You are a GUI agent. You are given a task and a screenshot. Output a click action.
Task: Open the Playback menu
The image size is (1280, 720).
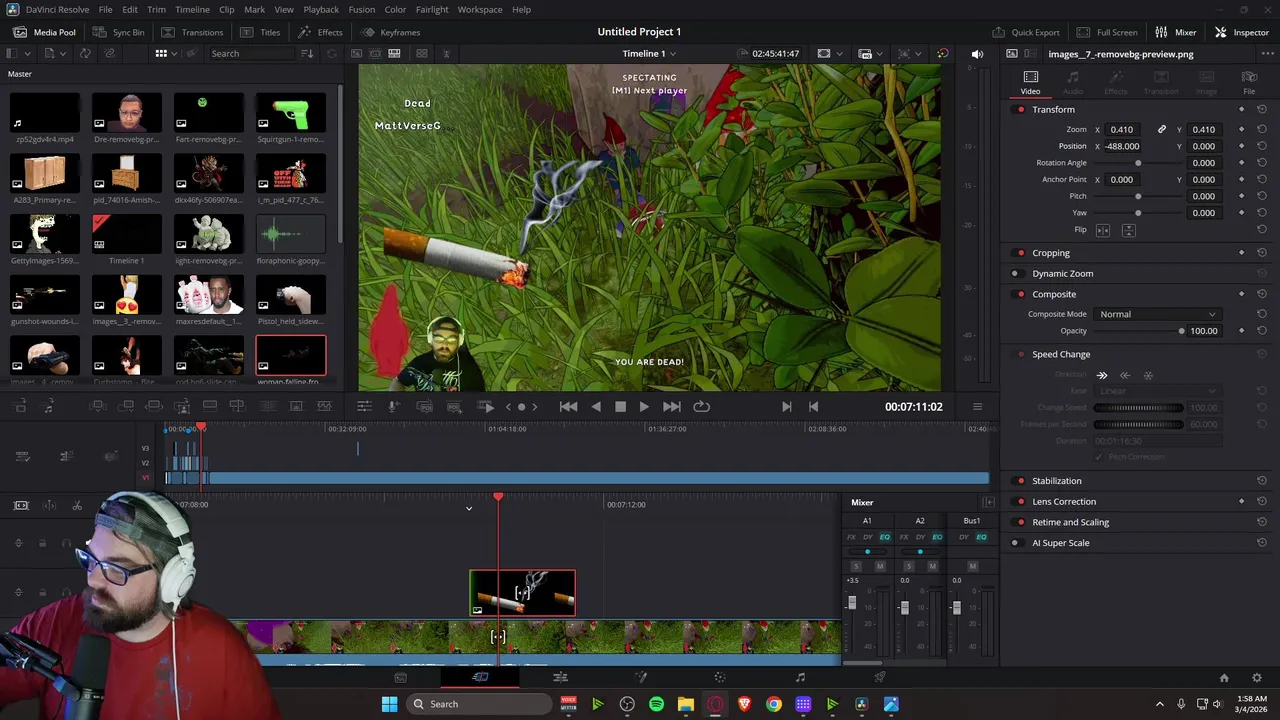click(321, 9)
